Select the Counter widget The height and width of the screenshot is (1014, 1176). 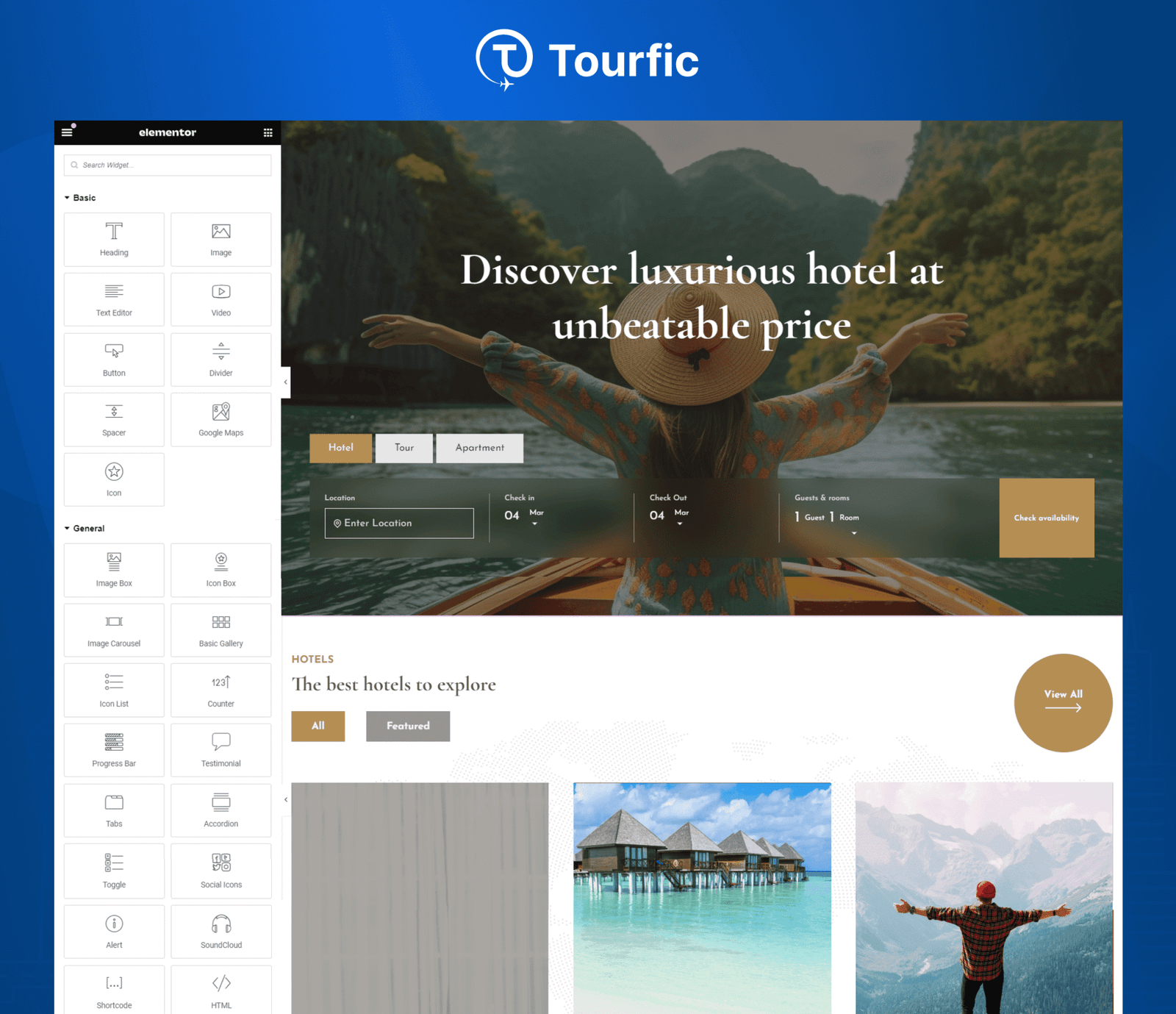click(x=221, y=690)
